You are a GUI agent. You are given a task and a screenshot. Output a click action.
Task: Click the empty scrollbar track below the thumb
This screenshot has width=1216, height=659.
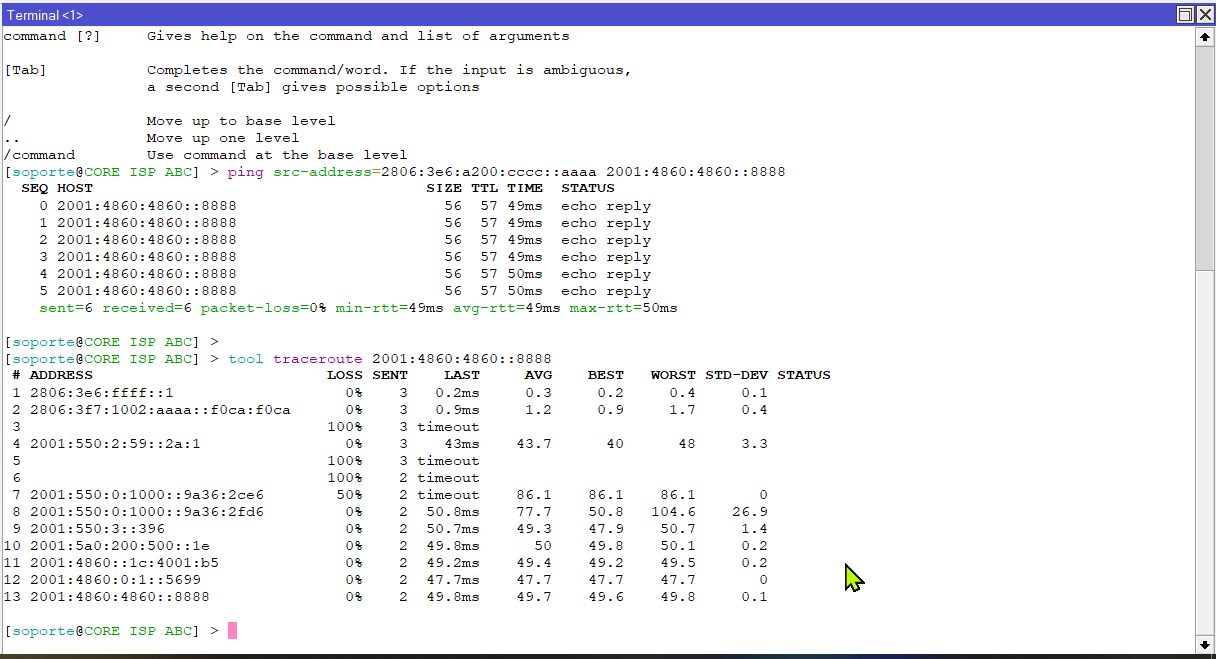coord(1205,450)
